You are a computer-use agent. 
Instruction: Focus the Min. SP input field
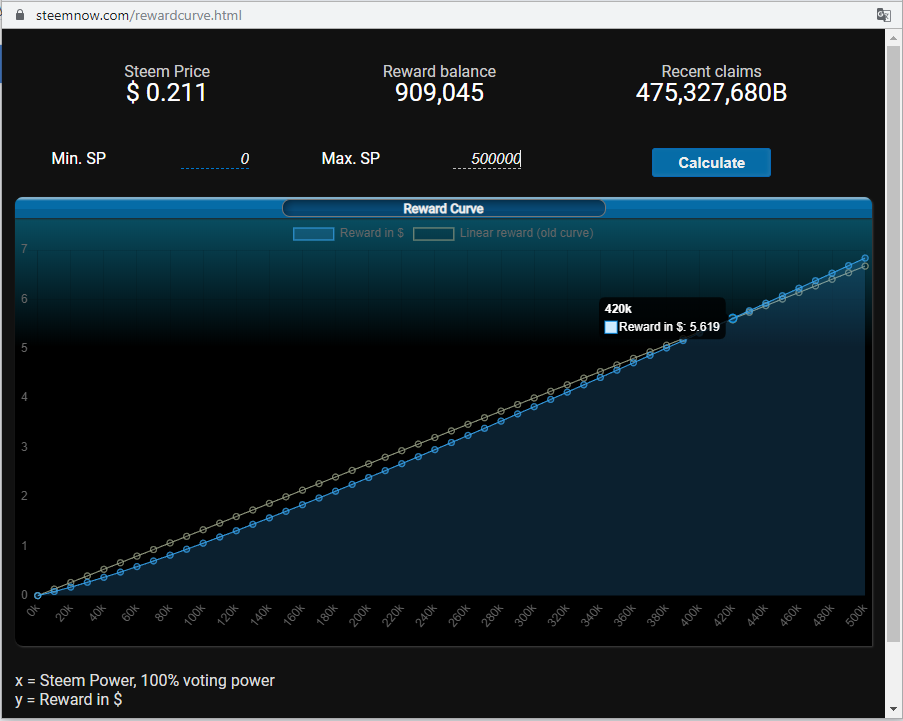215,159
